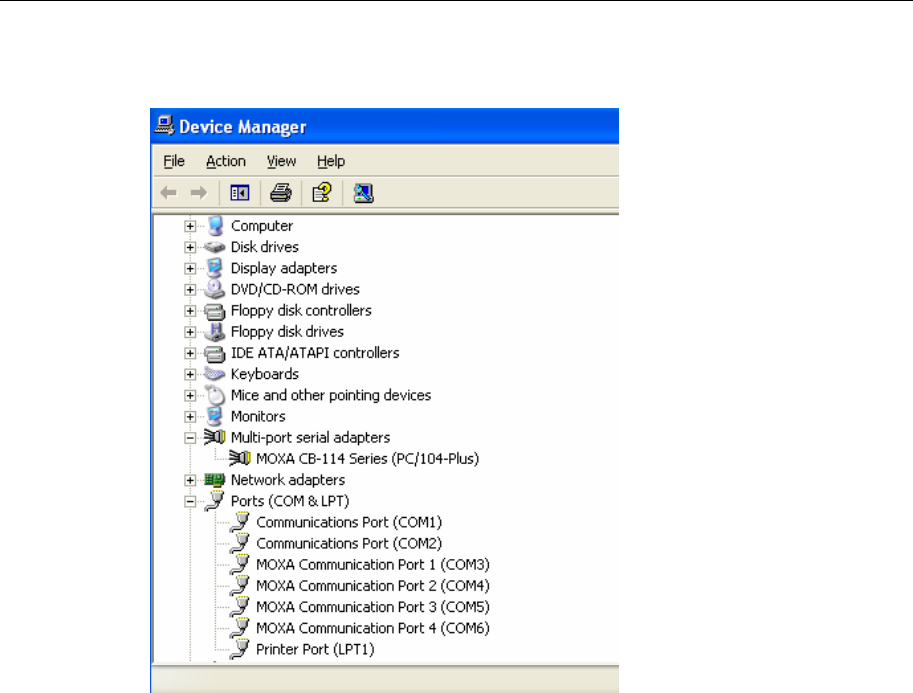This screenshot has height=693, width=913.
Task: Expand the Network adapters node
Action: coord(190,480)
